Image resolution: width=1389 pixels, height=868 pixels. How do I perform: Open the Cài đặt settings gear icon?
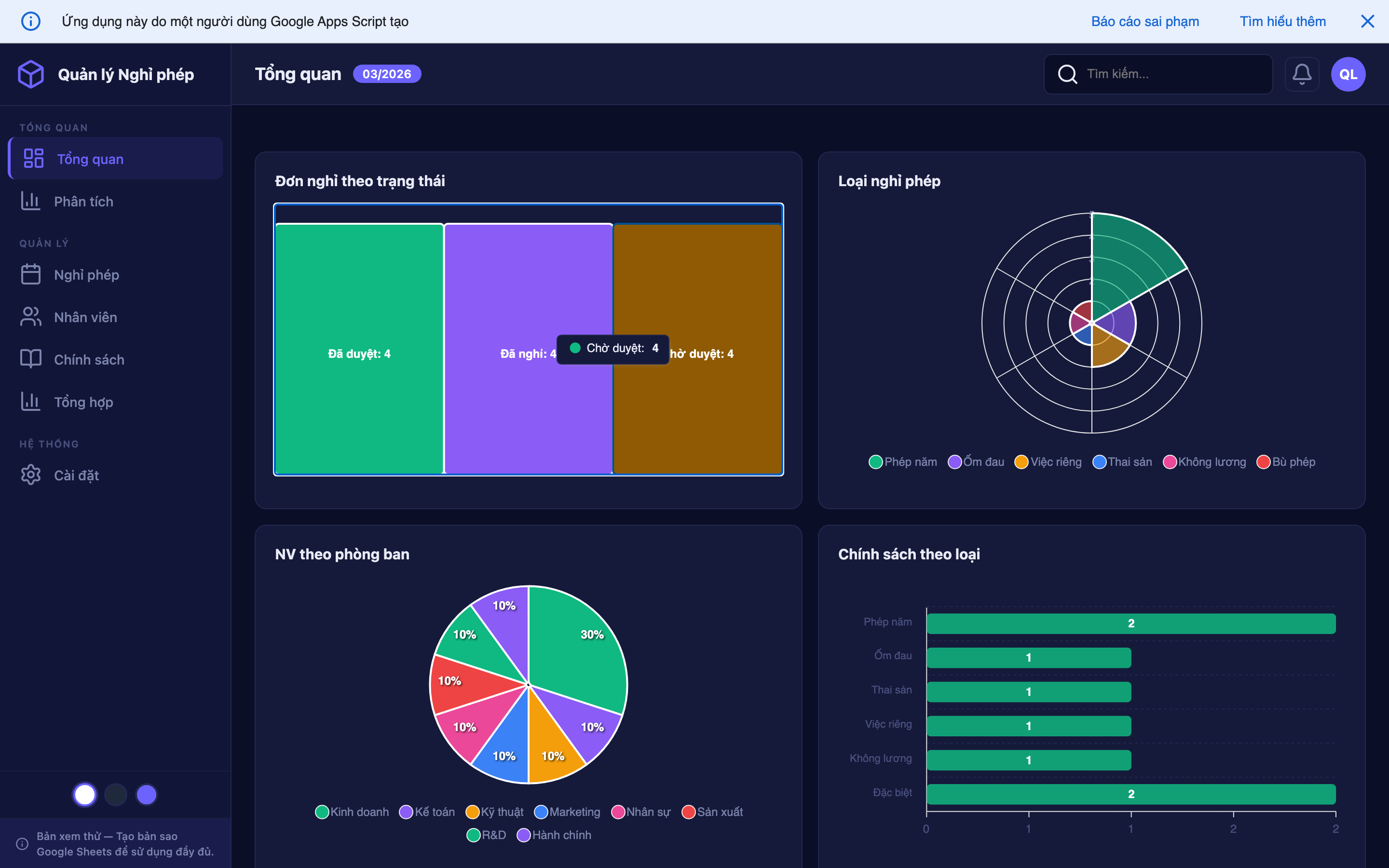(x=30, y=475)
